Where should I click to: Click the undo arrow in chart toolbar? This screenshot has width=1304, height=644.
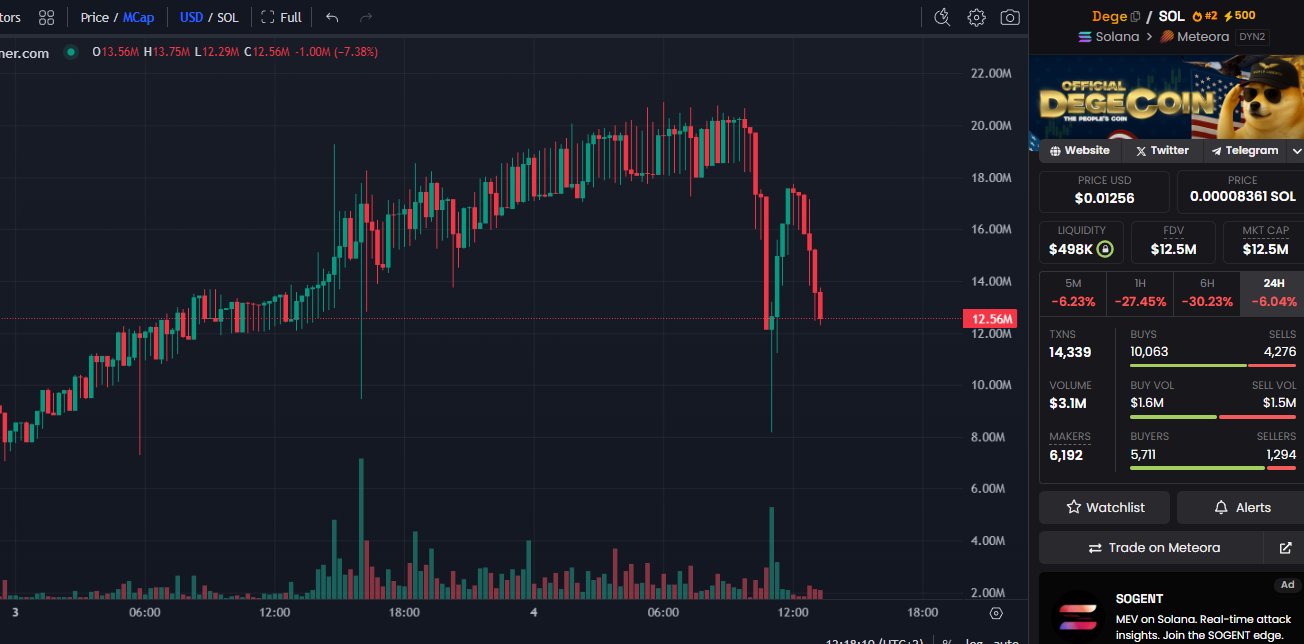(x=332, y=17)
